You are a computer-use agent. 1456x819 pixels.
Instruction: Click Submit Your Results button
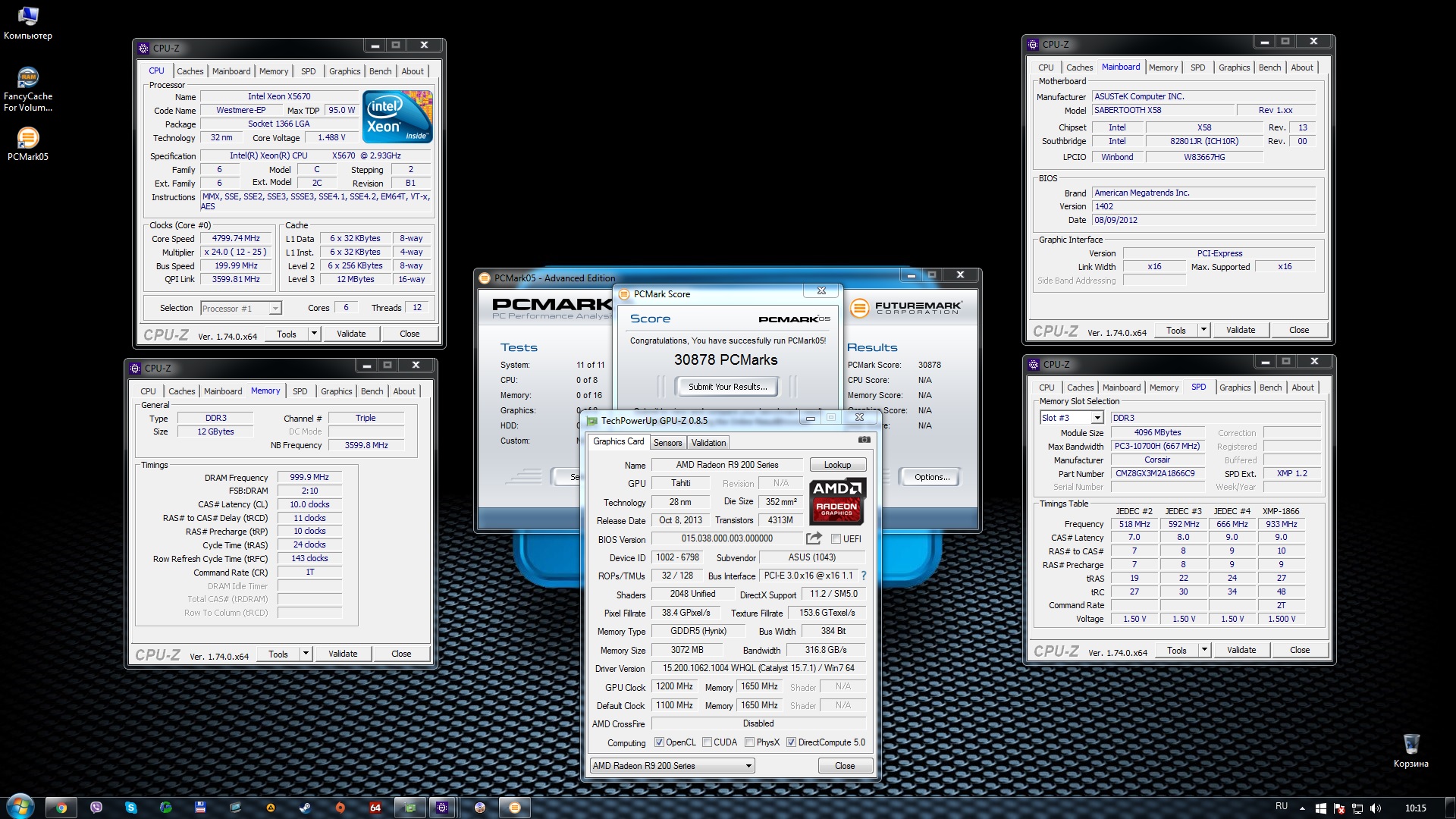coord(728,387)
